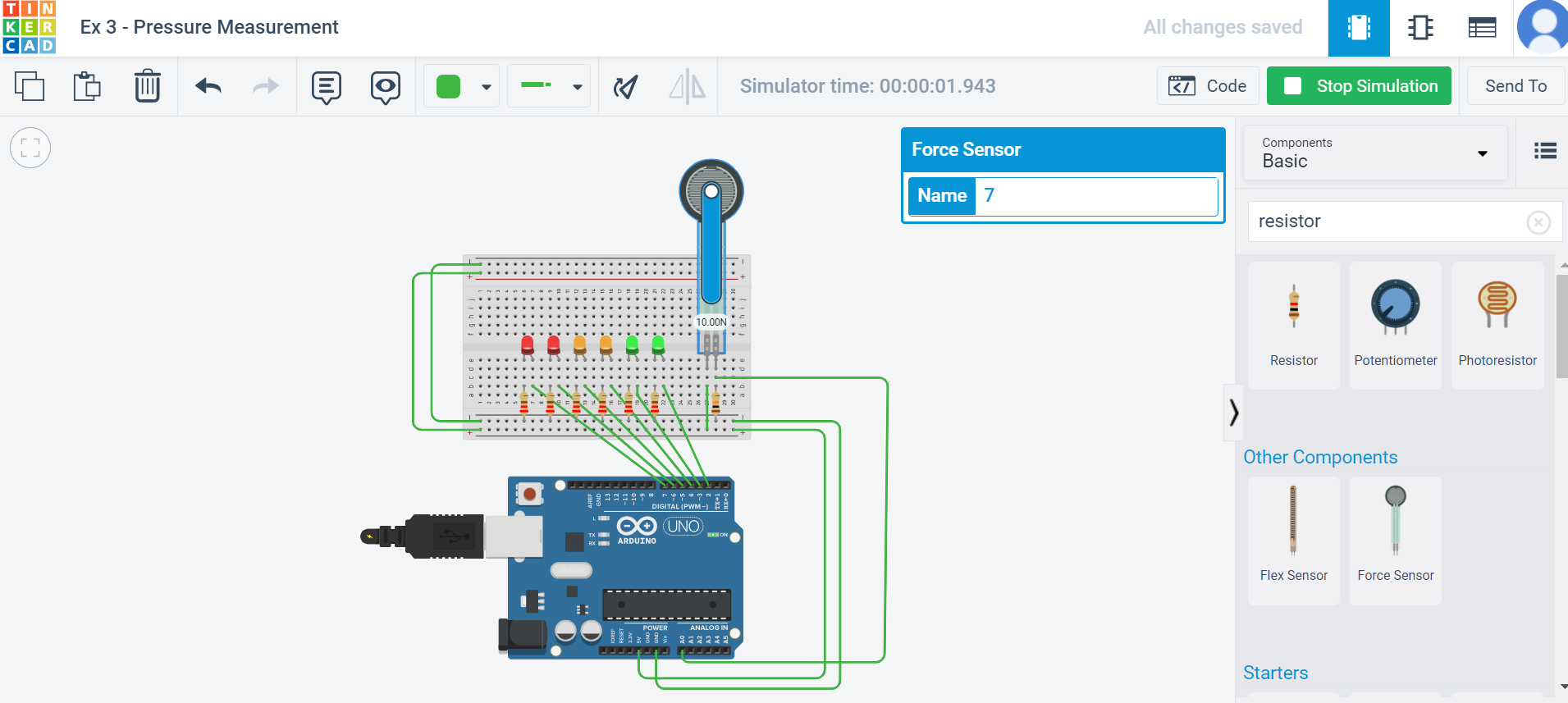The image size is (1568, 703).
Task: Click the Mirror icon
Action: (688, 86)
